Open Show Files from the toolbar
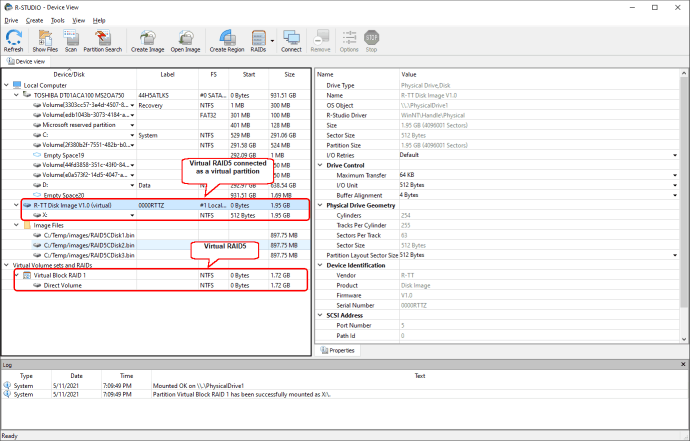This screenshot has height=441, width=690. pyautogui.click(x=45, y=40)
